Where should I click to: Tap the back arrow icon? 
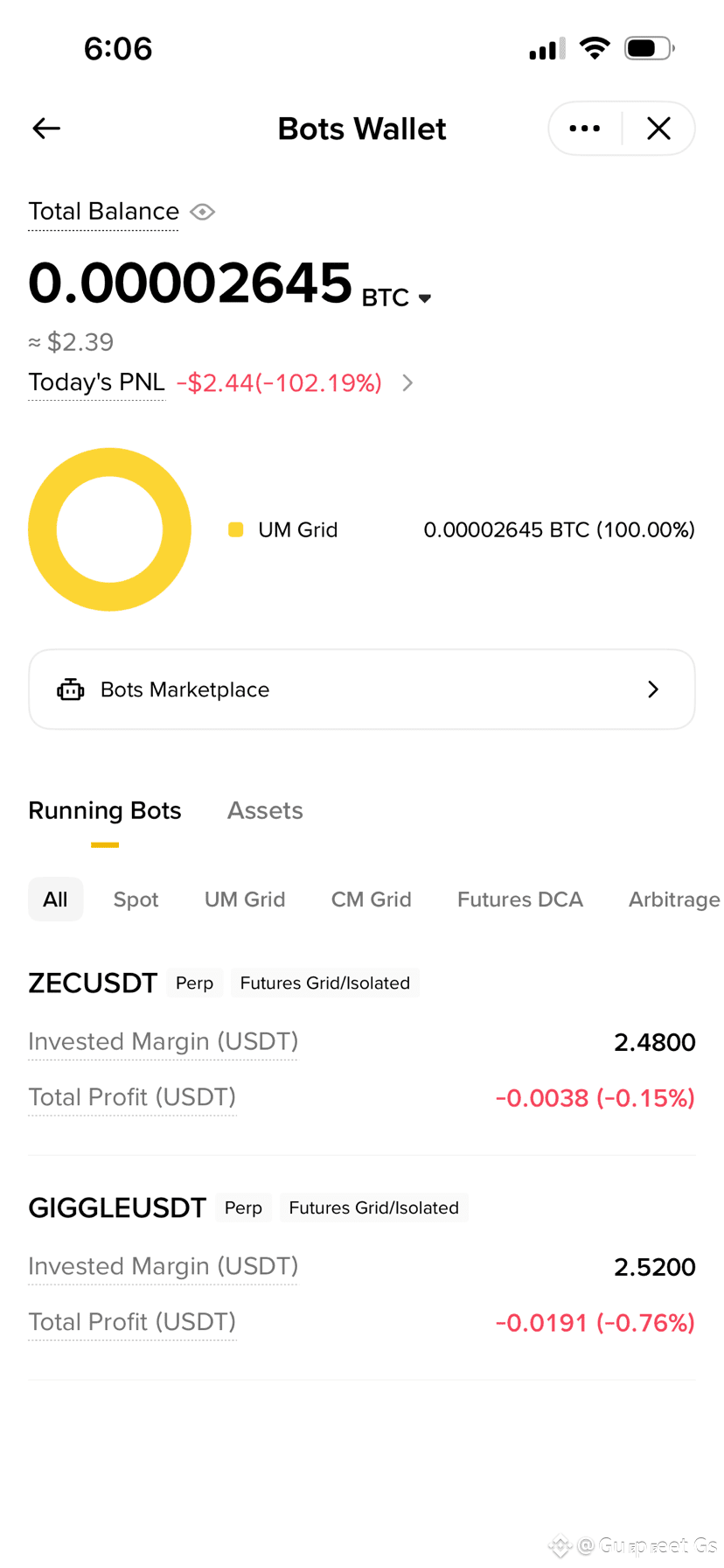coord(46,129)
